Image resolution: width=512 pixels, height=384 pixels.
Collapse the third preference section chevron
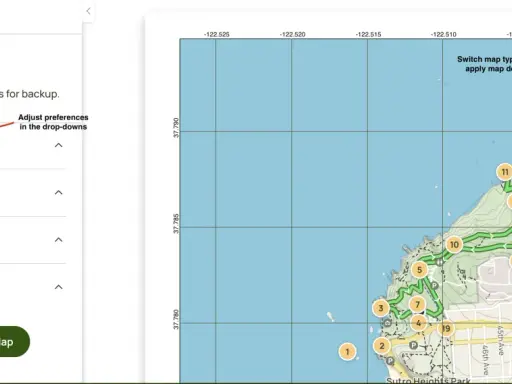click(x=59, y=240)
